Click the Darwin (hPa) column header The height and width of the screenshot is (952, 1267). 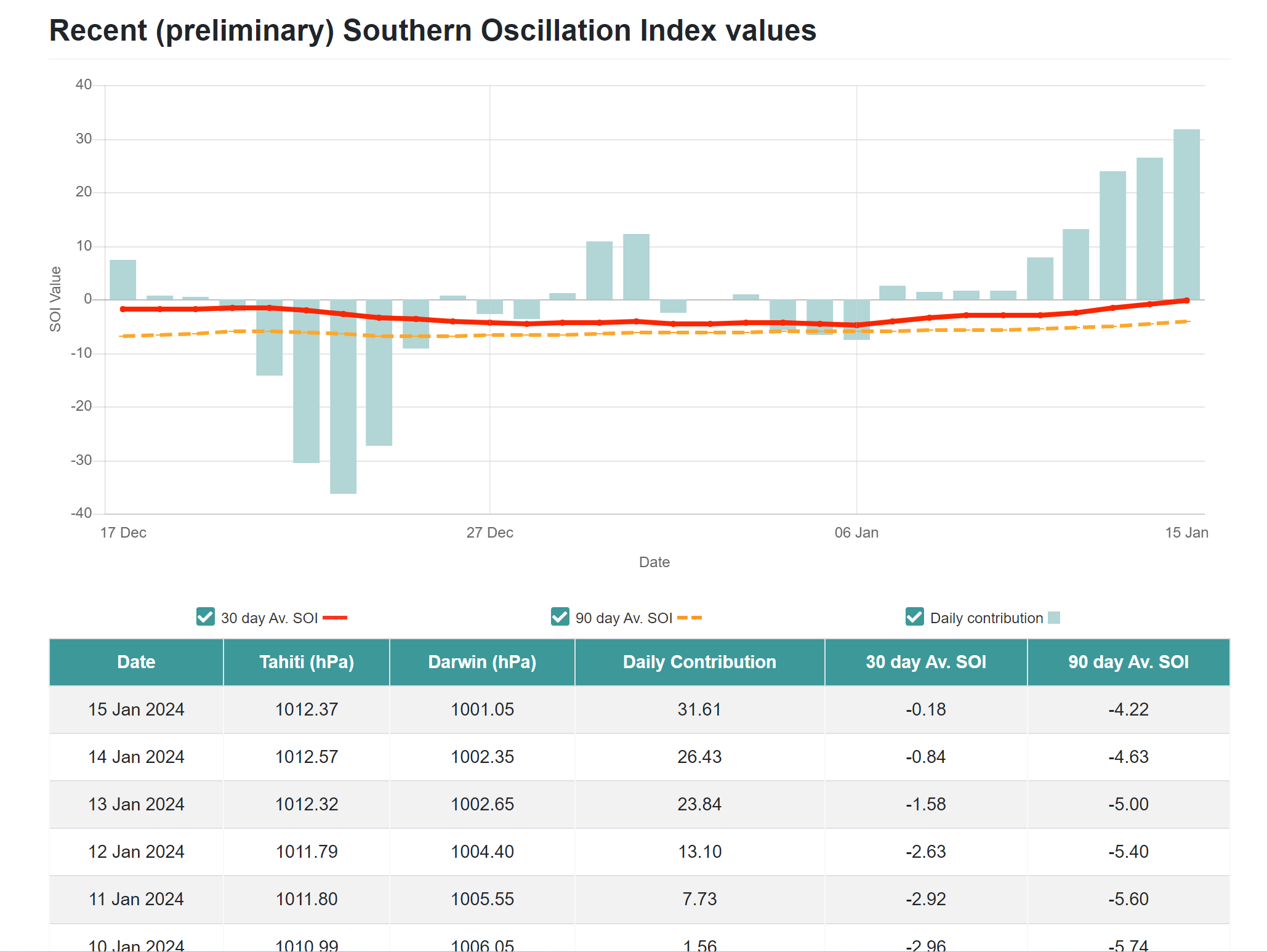pos(482,662)
